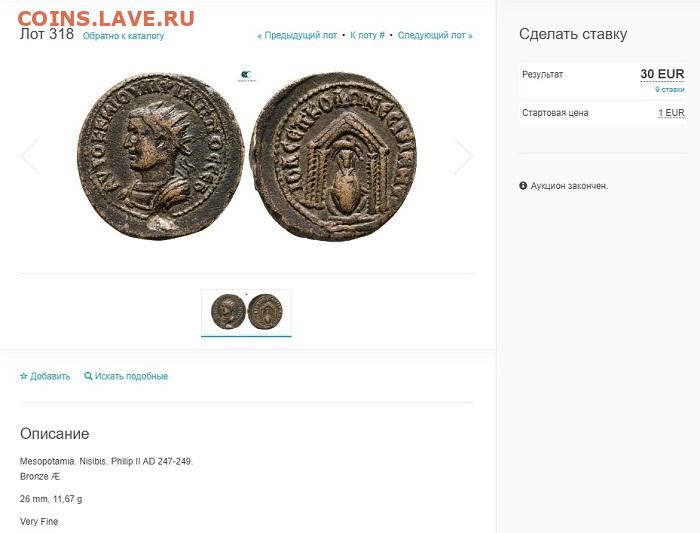Click the Лот 318 heading
700x533 pixels.
point(47,34)
